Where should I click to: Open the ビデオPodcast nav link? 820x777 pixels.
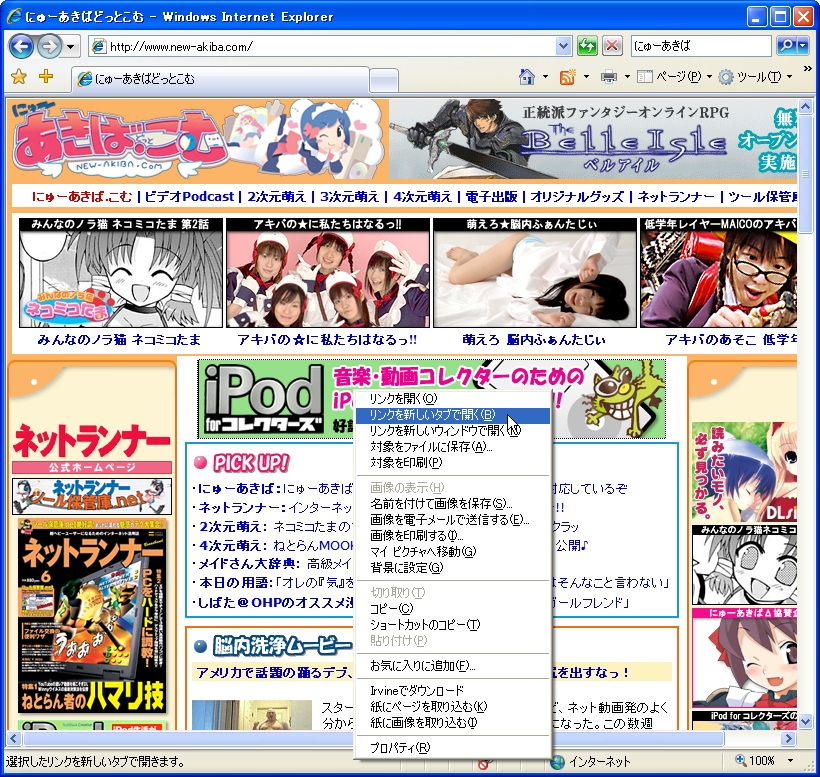click(189, 197)
